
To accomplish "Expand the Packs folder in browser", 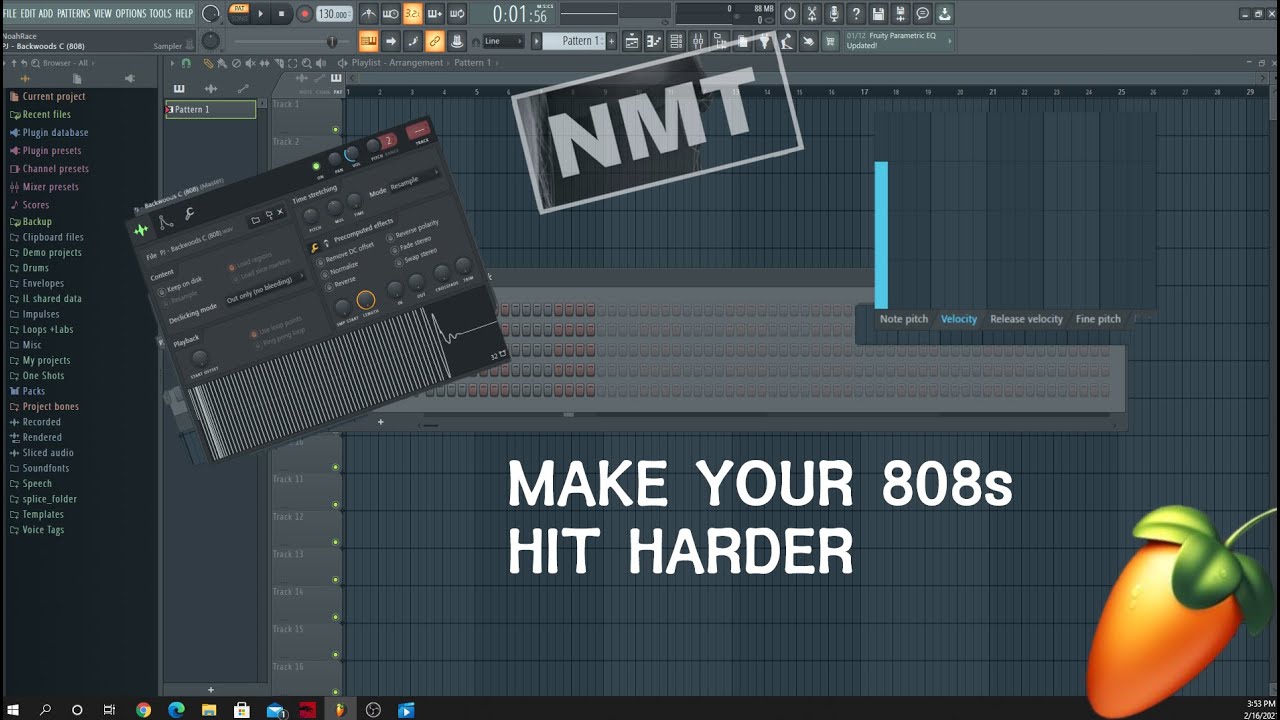I will [x=34, y=391].
